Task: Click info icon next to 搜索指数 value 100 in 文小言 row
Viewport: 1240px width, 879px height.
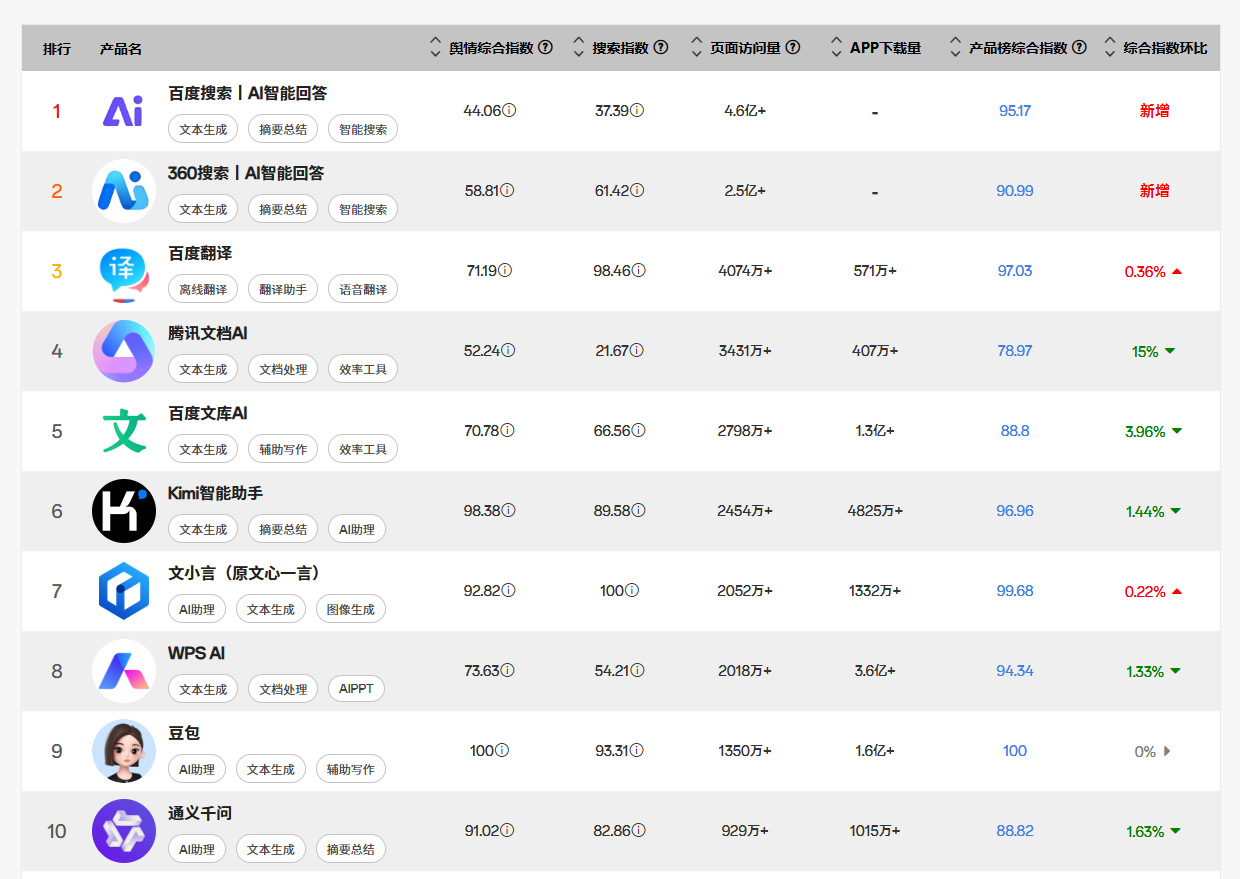Action: tap(633, 591)
